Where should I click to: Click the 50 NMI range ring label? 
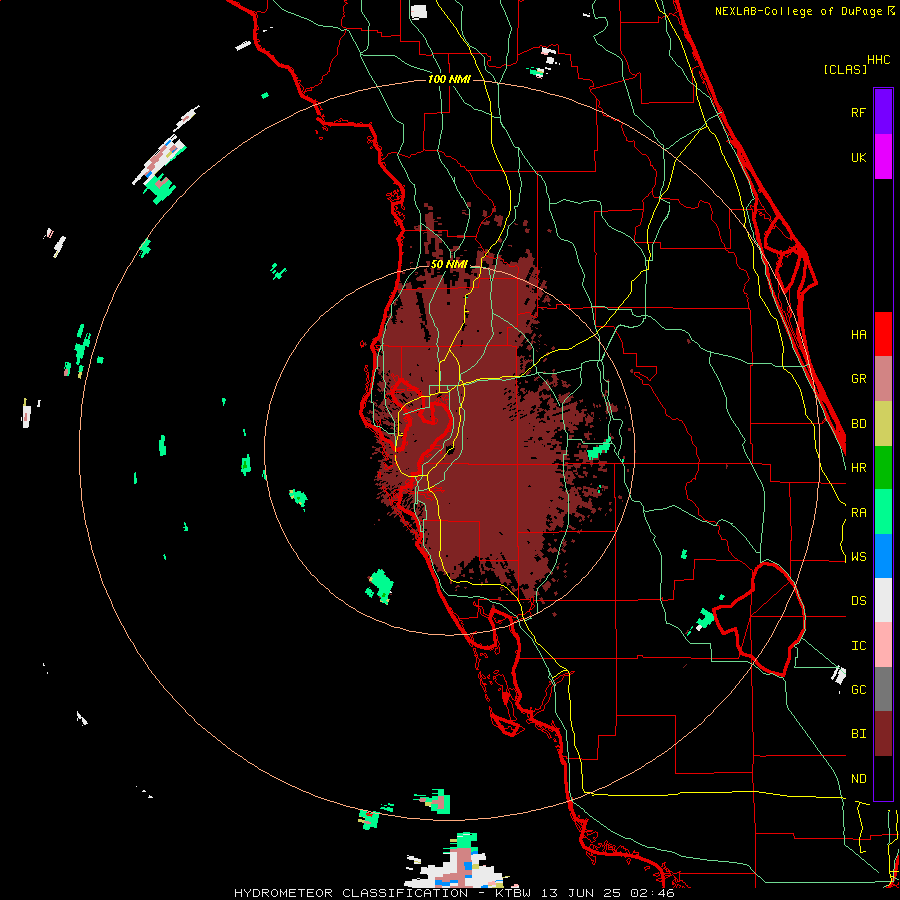coord(449,264)
